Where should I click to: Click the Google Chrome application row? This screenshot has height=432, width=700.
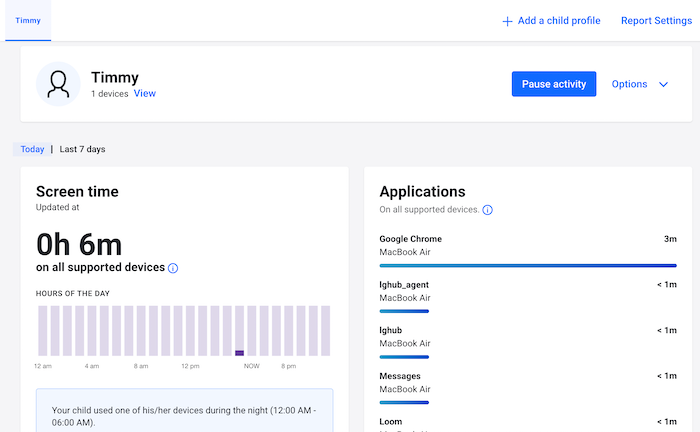pos(528,252)
